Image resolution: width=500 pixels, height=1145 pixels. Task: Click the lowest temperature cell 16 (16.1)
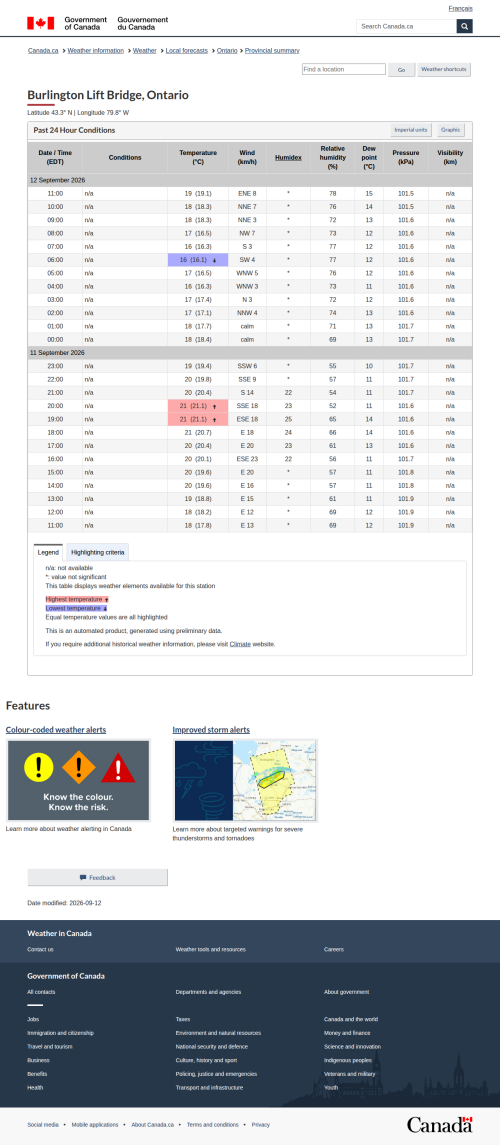(x=198, y=260)
